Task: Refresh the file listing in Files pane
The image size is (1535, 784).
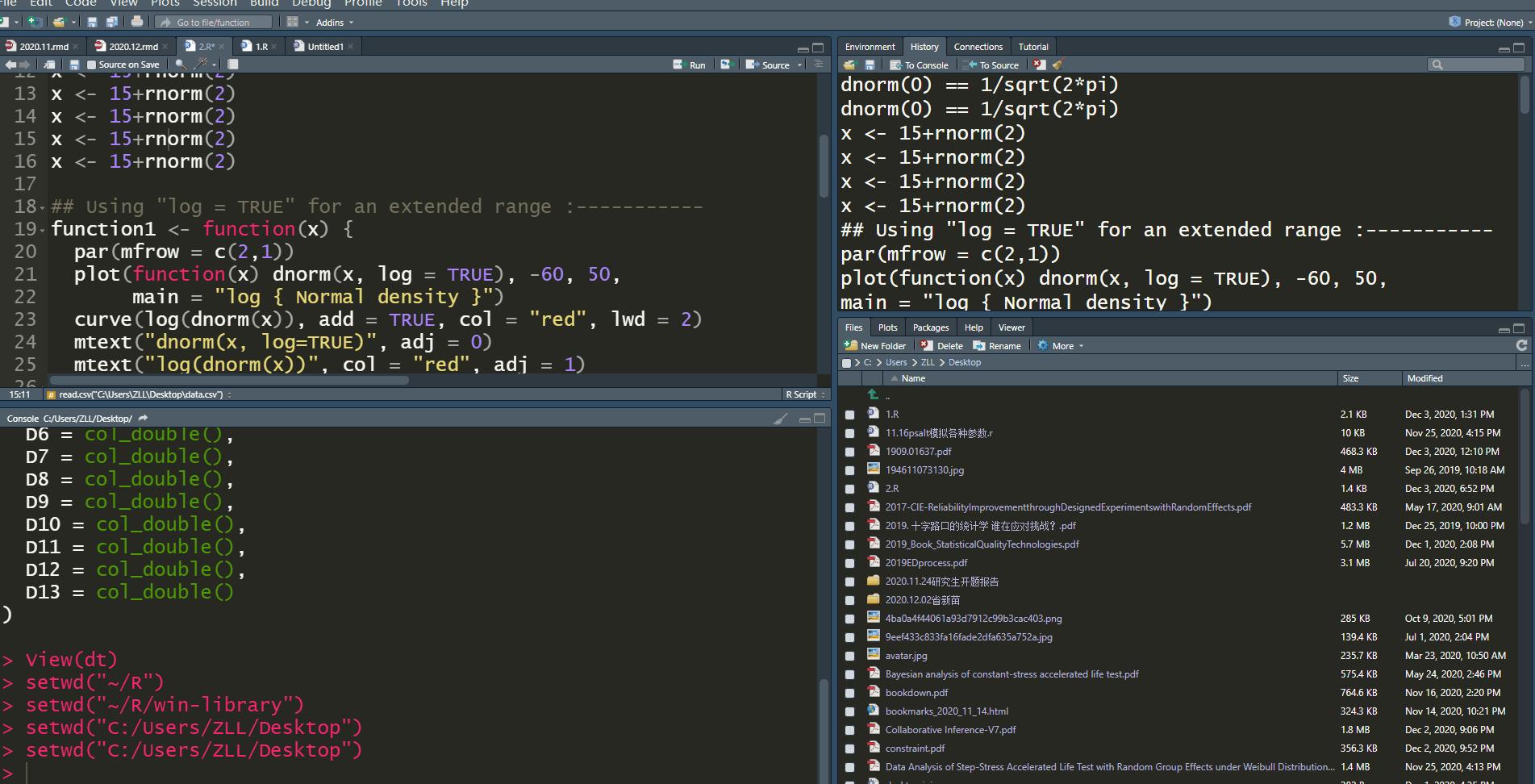Action: click(x=1521, y=345)
